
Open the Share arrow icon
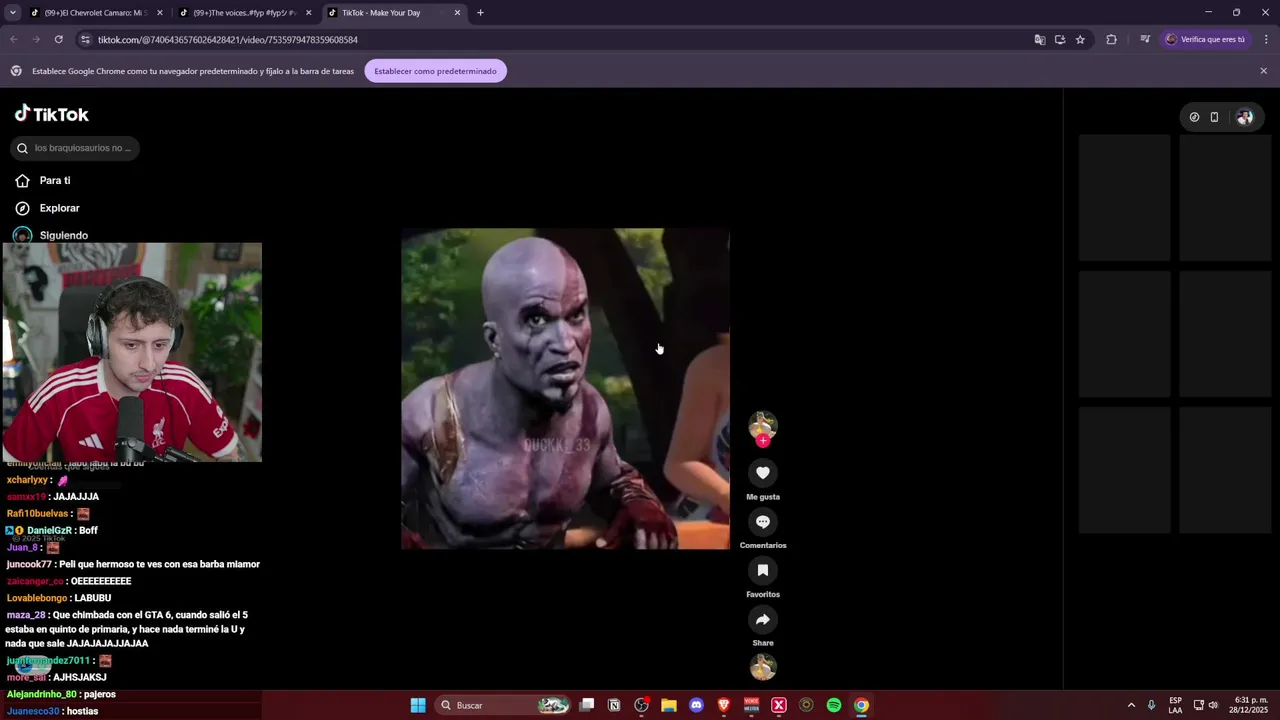click(763, 619)
